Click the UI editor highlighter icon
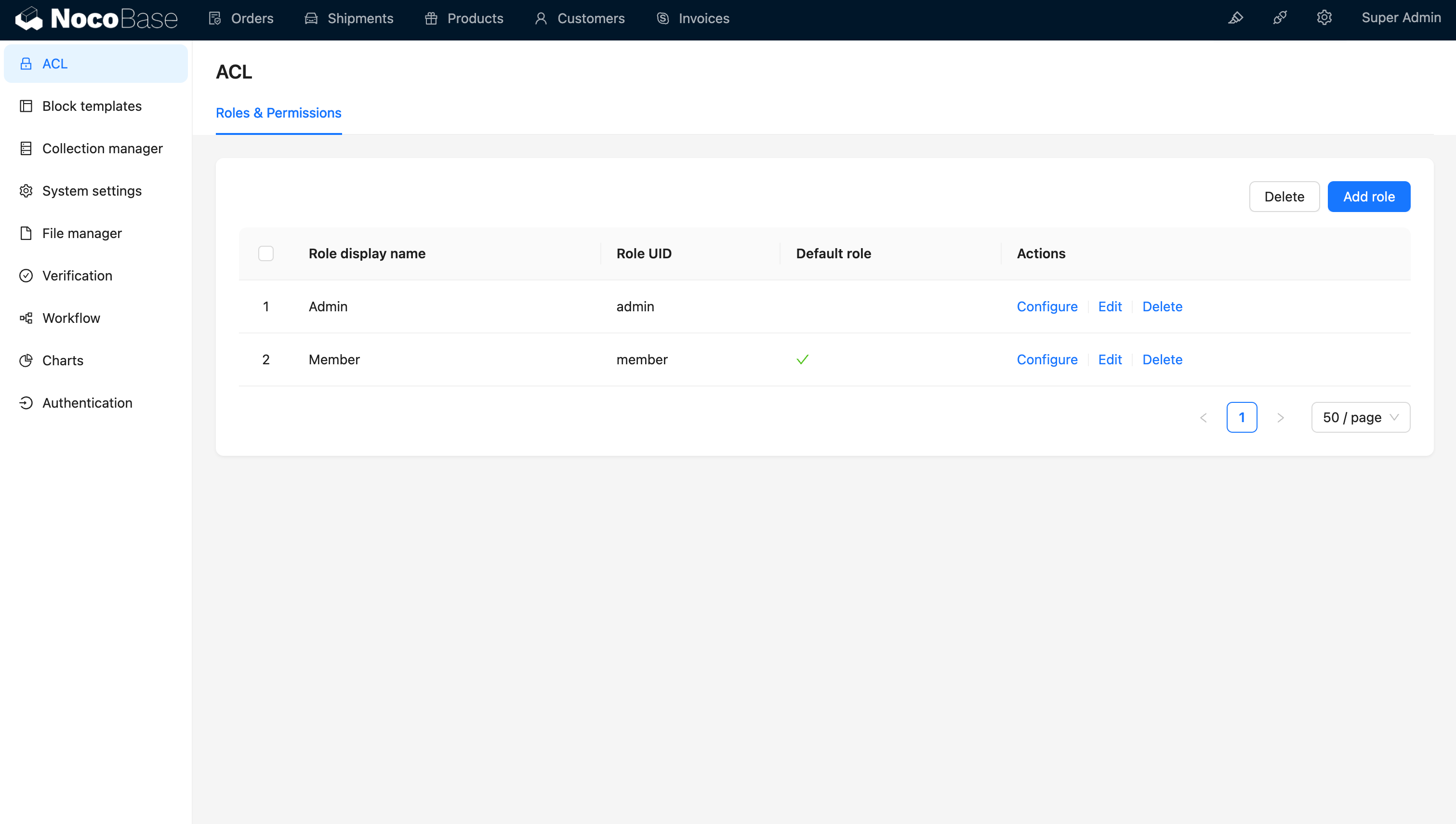 [1235, 18]
